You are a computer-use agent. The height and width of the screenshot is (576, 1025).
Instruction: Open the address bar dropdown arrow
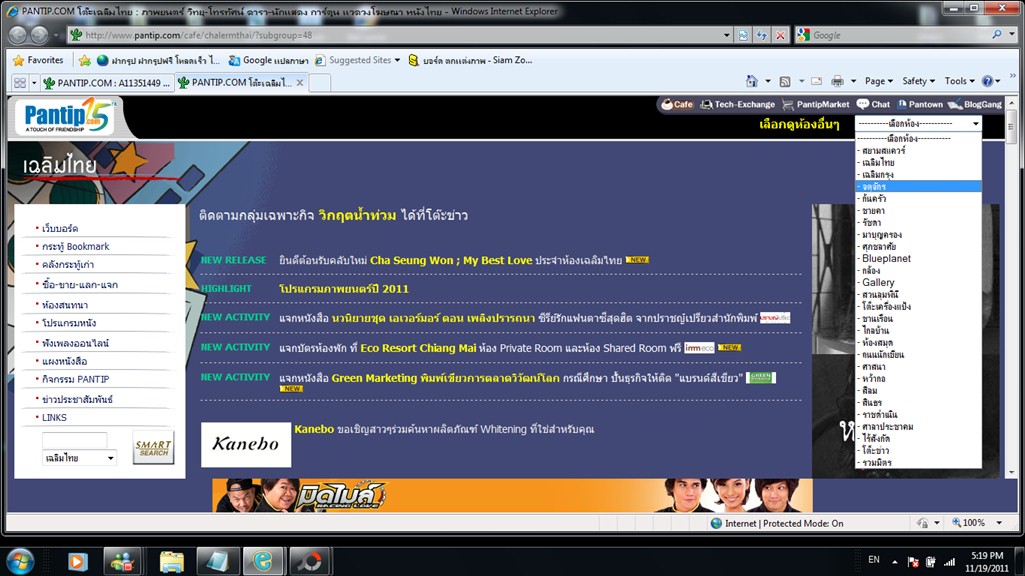(x=726, y=35)
